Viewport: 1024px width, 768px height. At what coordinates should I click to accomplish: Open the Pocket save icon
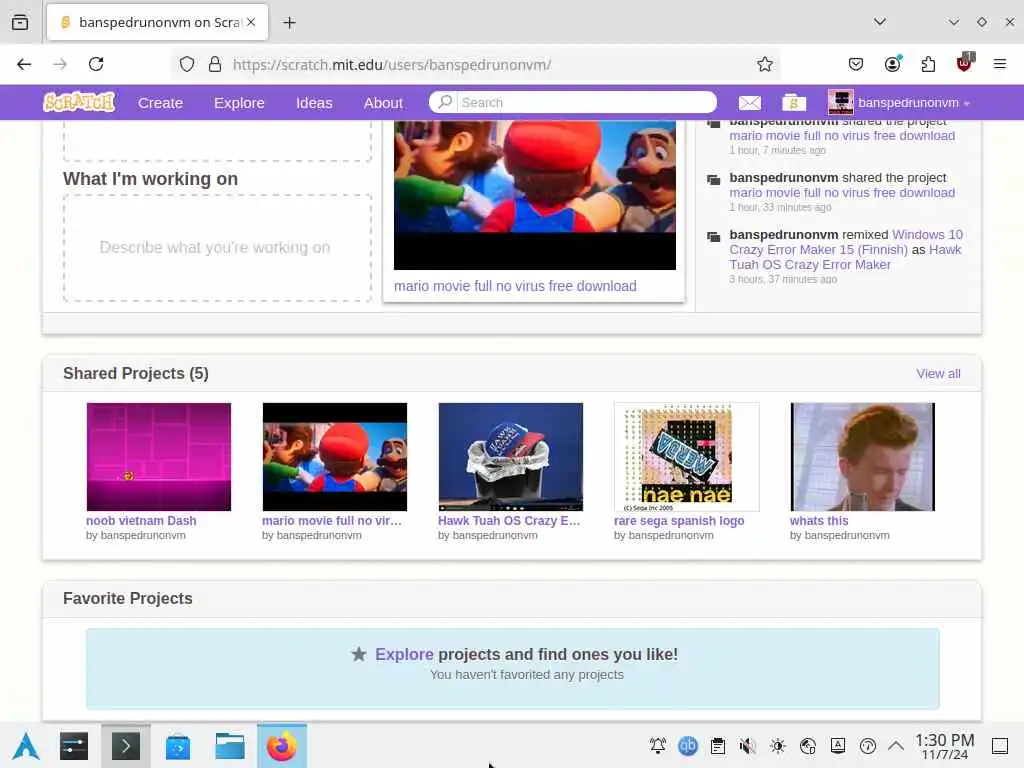coord(856,64)
